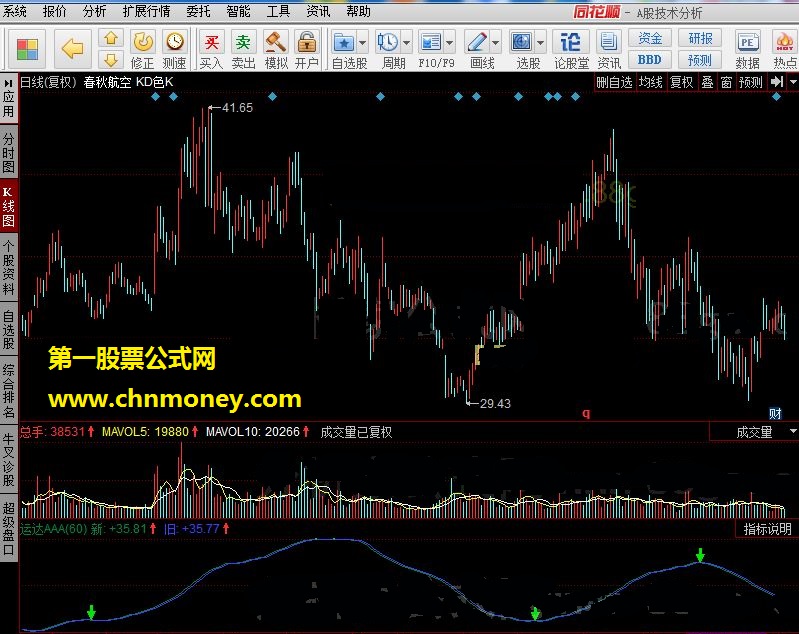799x634 pixels.
Task: Open the F10/F9 info icon
Action: 431,43
